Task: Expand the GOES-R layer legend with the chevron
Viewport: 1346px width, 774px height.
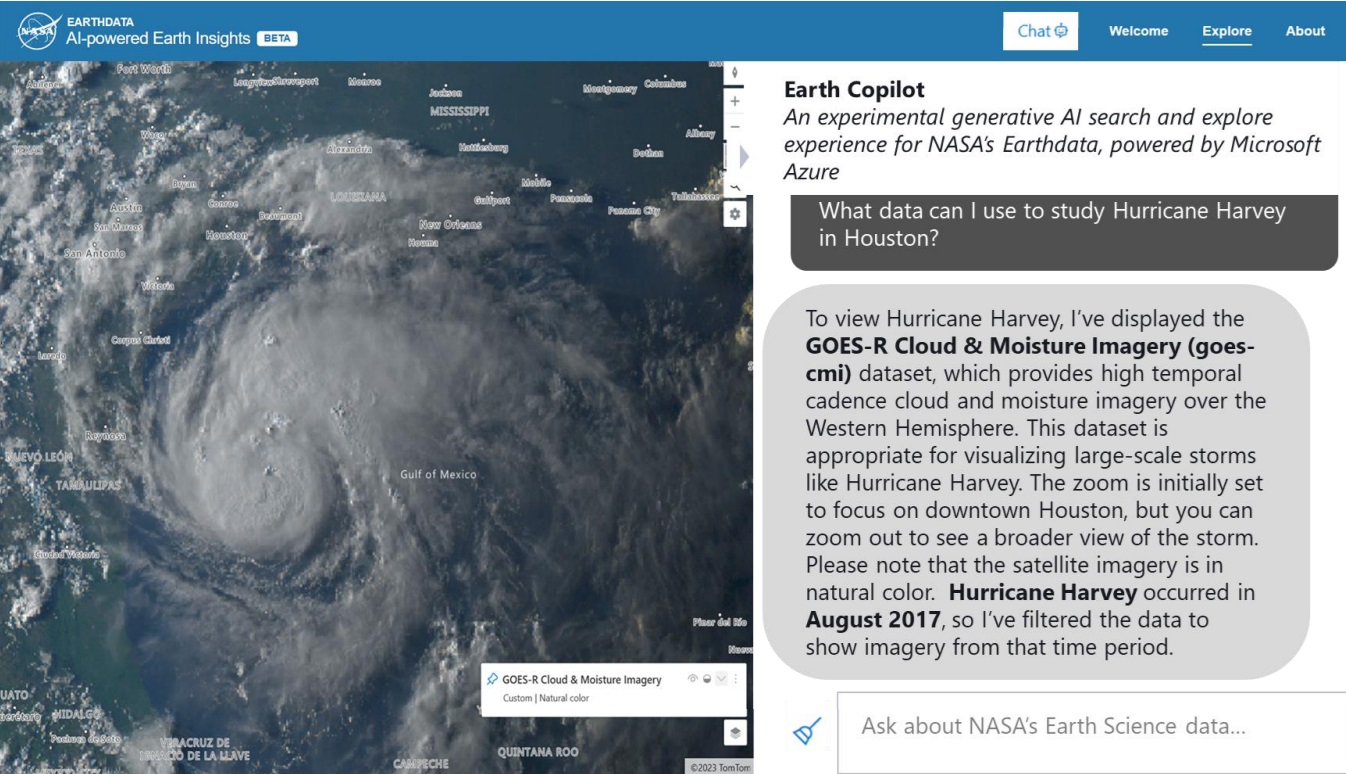Action: pos(721,679)
